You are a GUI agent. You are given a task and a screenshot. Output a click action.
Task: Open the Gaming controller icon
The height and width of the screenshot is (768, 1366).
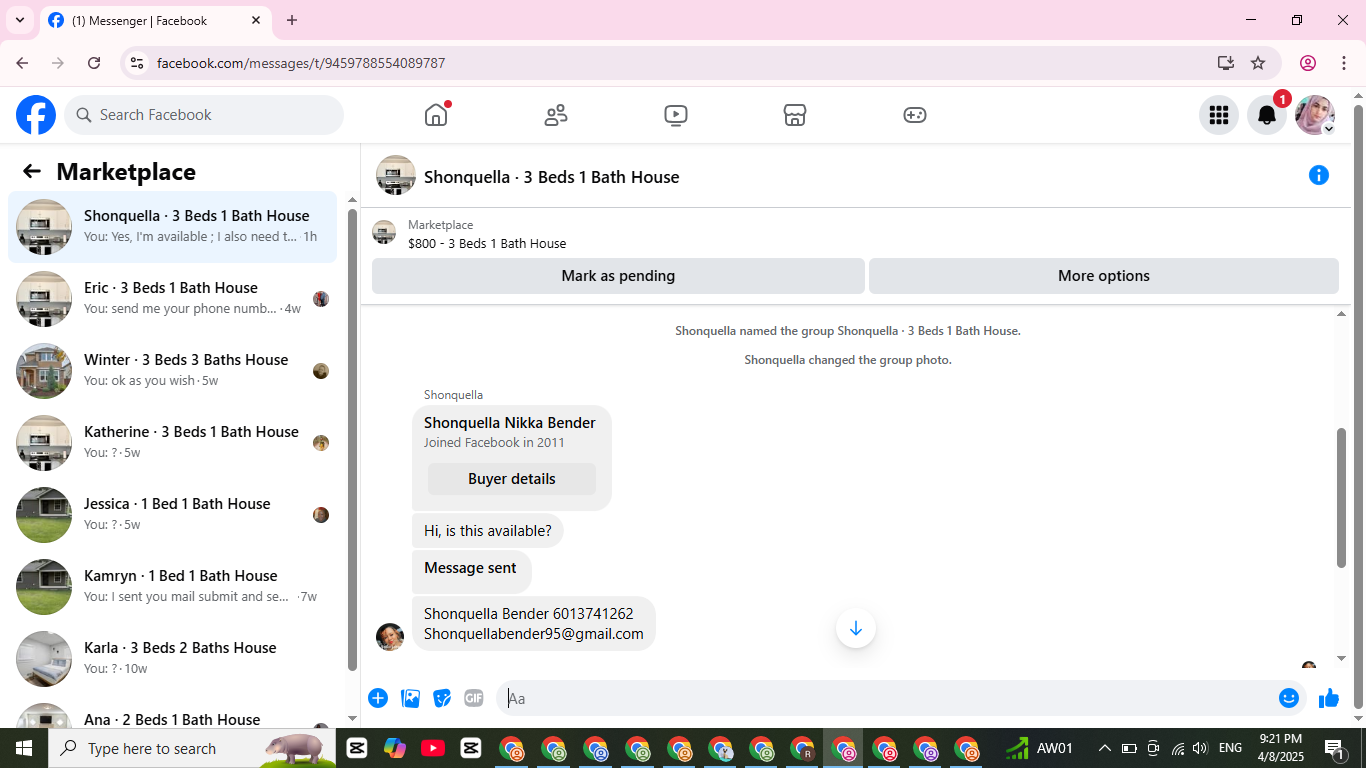[915, 115]
